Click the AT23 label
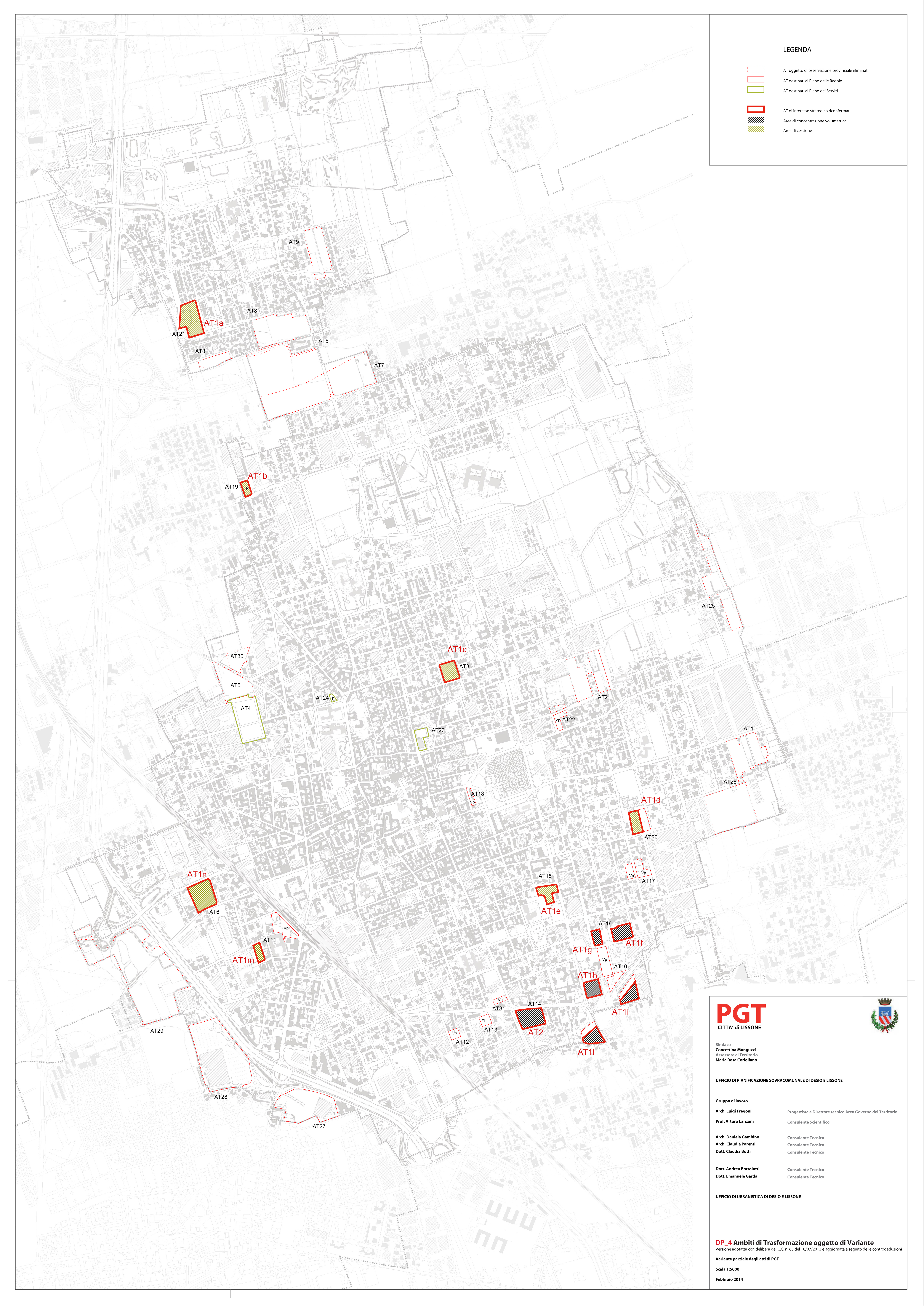This screenshot has height=1306, width=924. pos(438,730)
